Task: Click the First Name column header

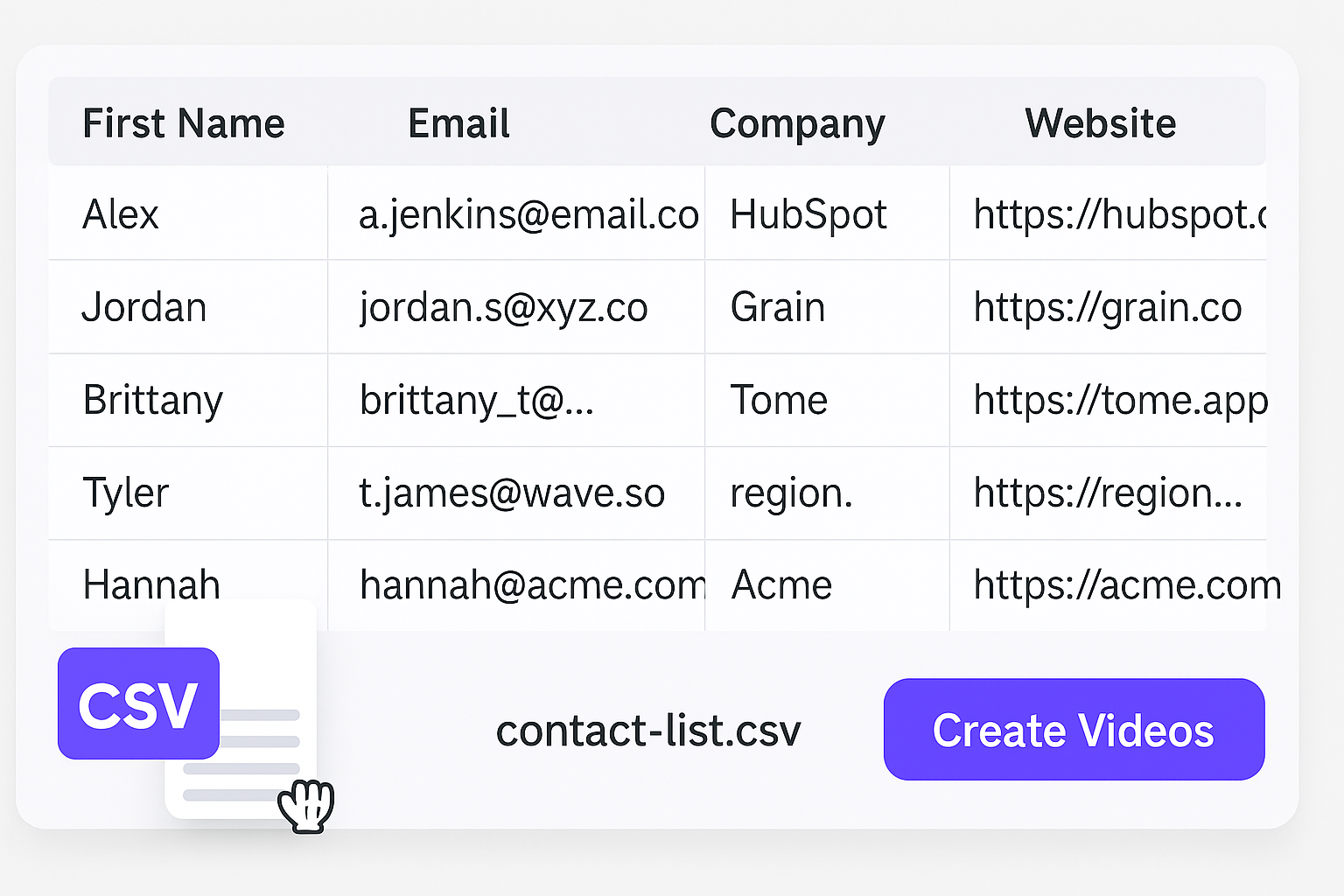Action: (x=184, y=123)
